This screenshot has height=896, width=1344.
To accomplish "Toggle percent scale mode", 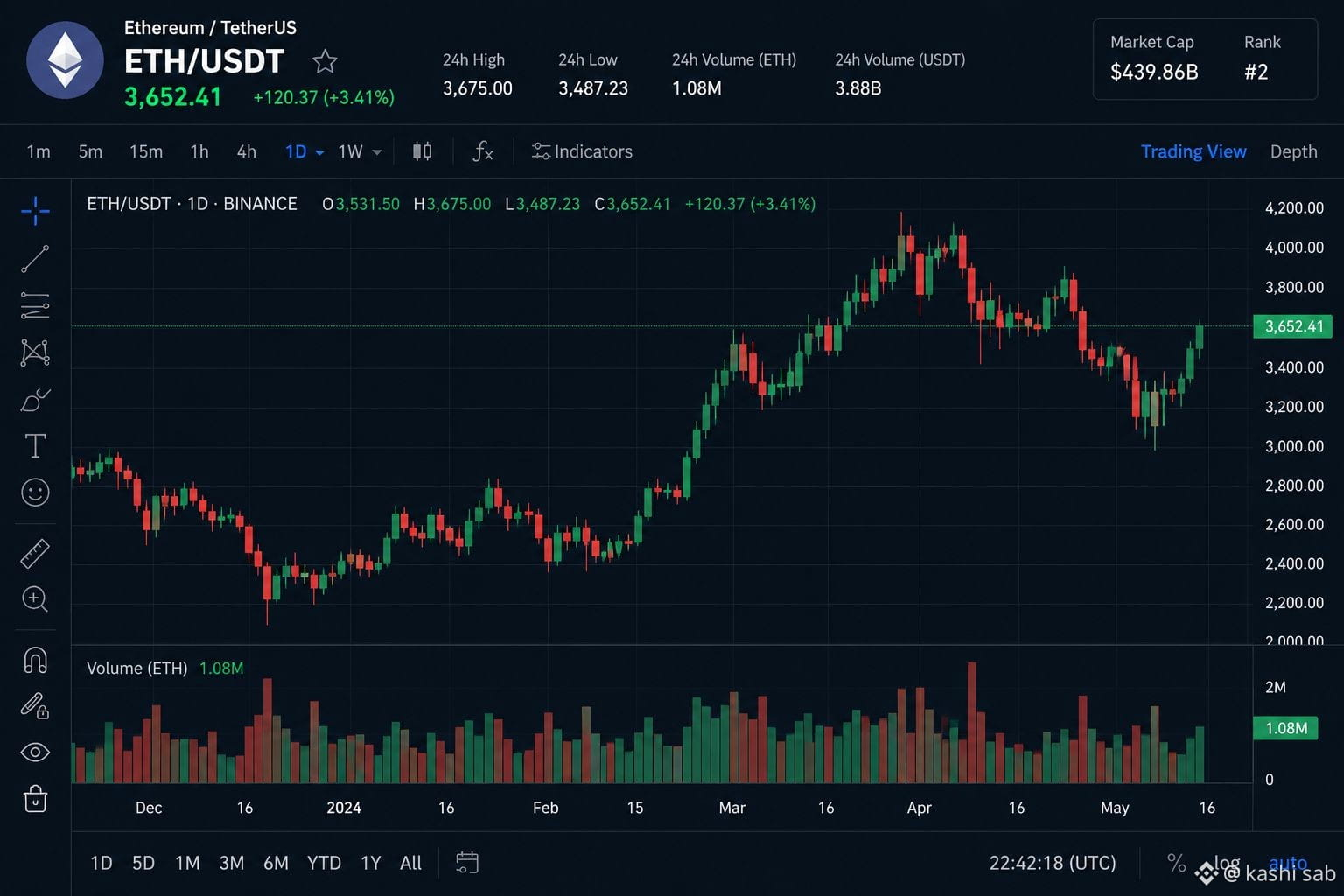I will click(1177, 863).
